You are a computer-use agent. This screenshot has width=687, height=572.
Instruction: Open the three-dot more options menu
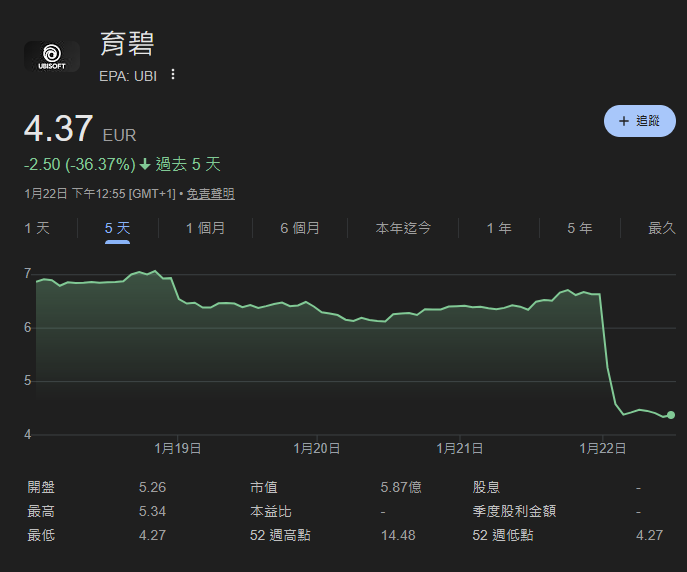(173, 74)
